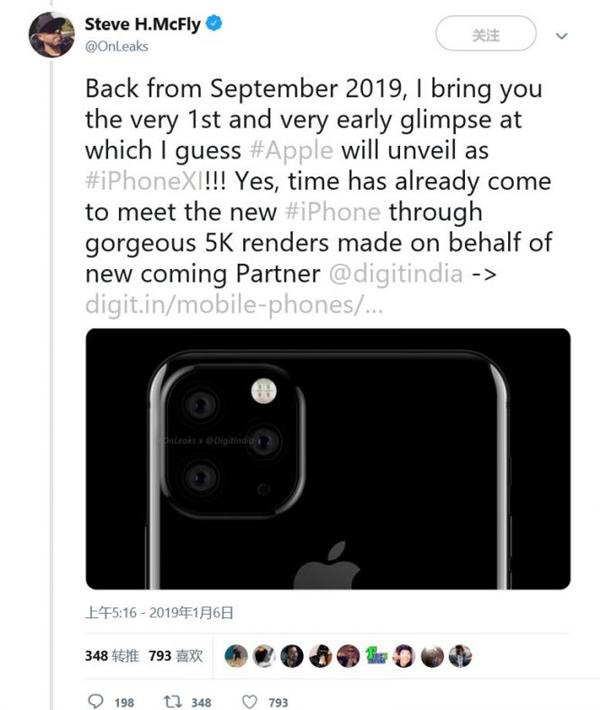Screen dimensions: 600x710
Task: Open the iPhone render image
Action: coord(327,458)
